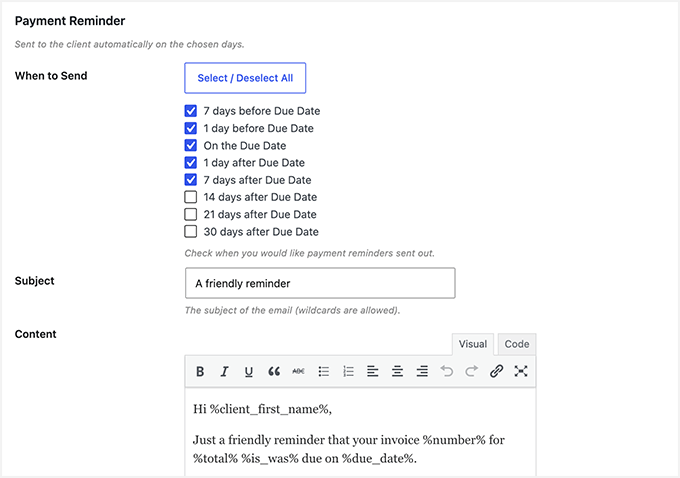Undo last edit in editor
680x478 pixels.
pos(447,371)
